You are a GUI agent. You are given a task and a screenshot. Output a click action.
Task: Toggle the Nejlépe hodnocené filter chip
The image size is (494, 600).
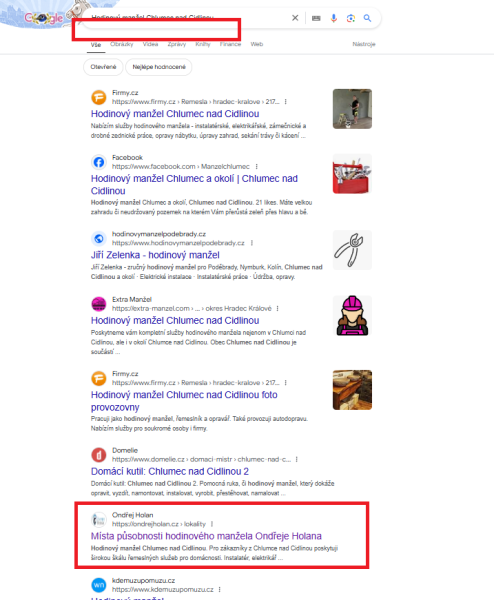159,67
